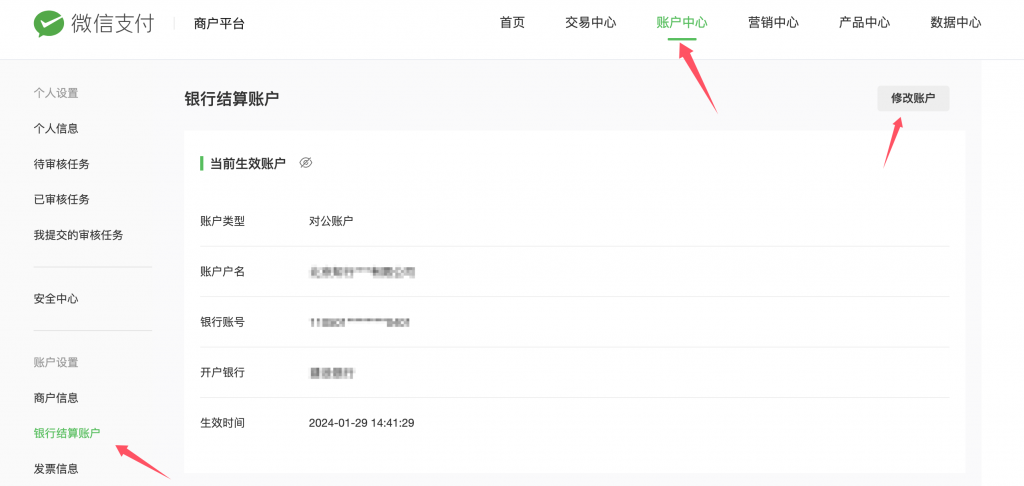The image size is (1024, 486).
Task: Go to 安全中心 in the sidebar
Action: (56, 299)
